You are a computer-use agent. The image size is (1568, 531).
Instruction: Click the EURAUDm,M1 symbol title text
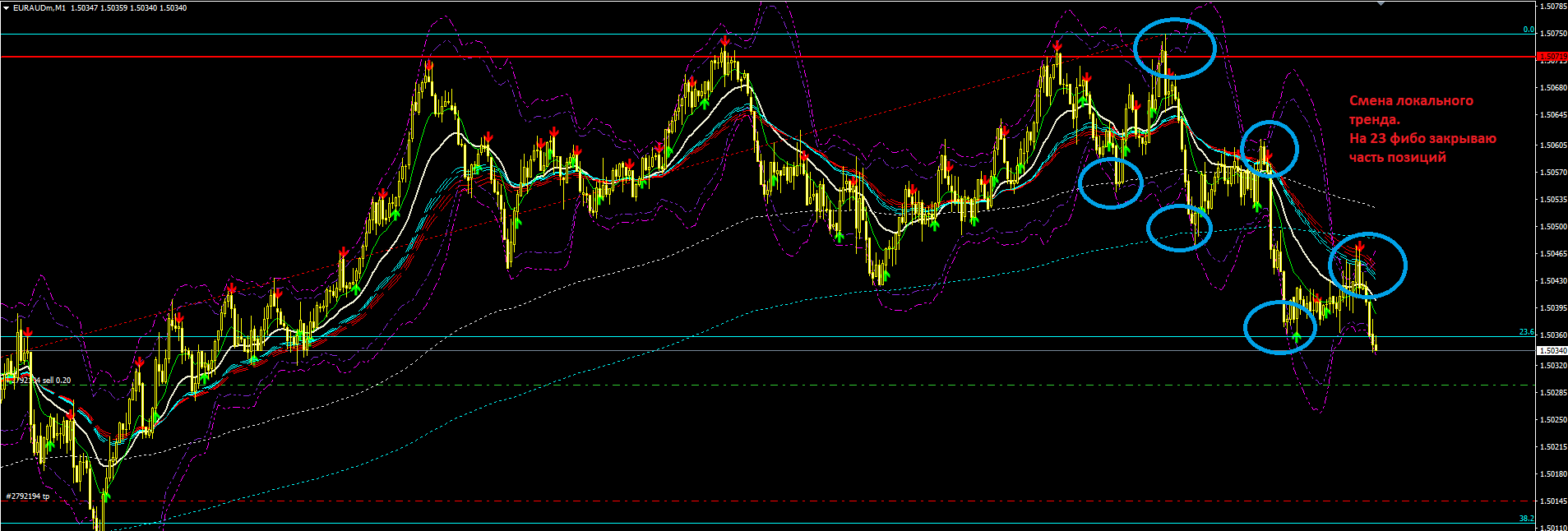coord(39,8)
